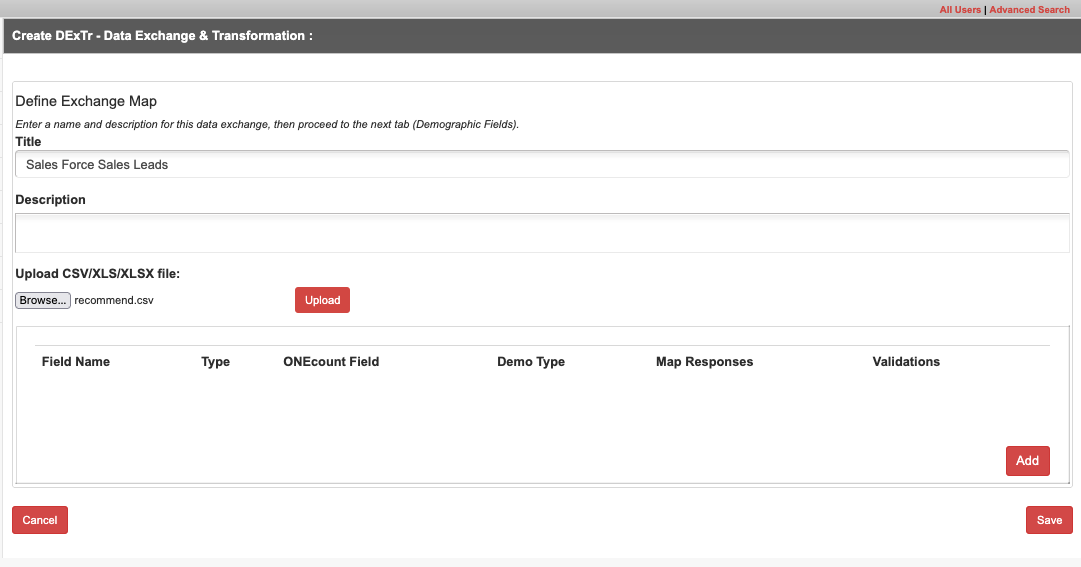The image size is (1081, 567).
Task: Click the Demo Type column header
Action: [531, 361]
